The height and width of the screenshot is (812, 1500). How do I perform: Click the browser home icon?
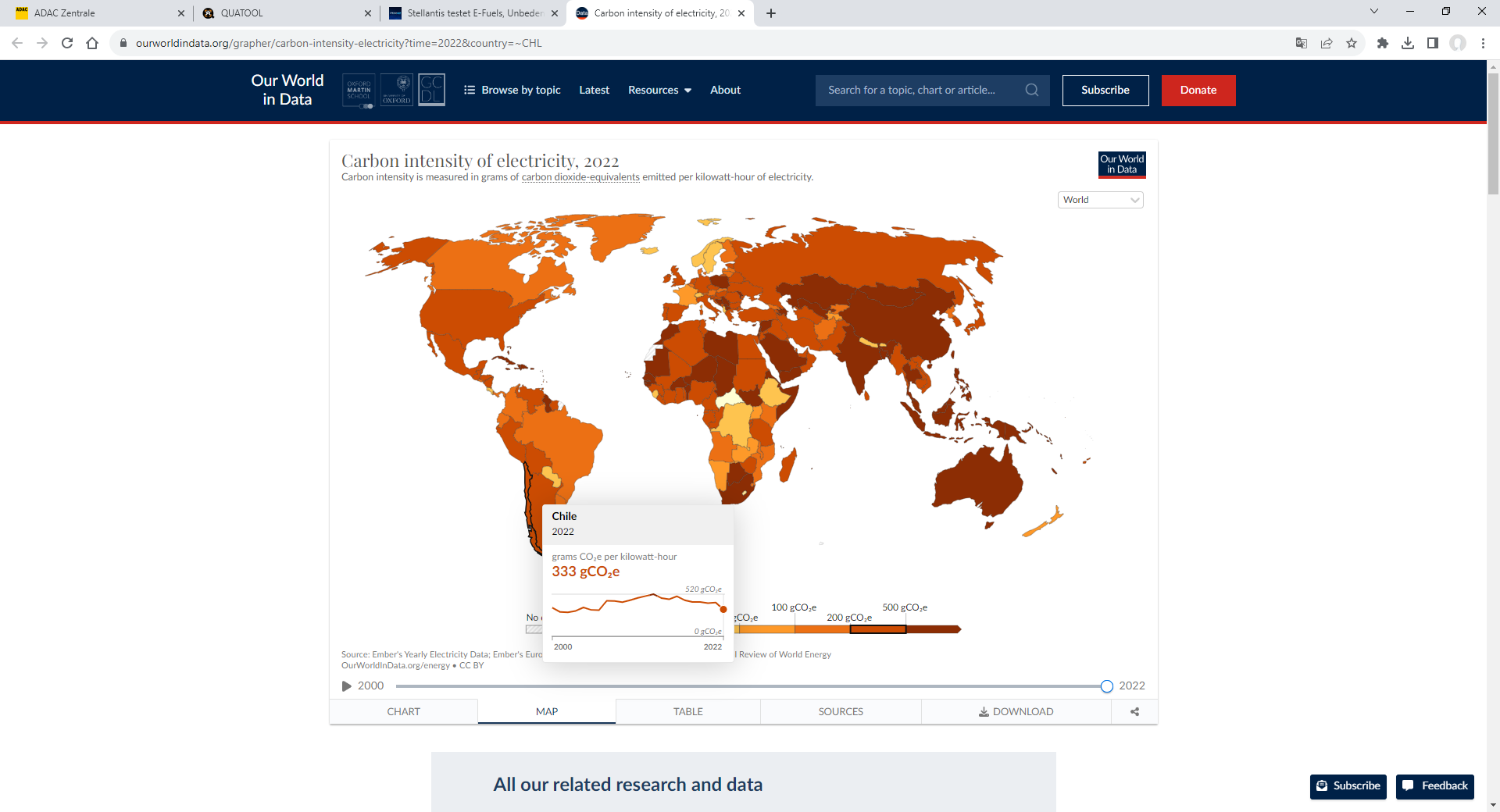click(92, 43)
